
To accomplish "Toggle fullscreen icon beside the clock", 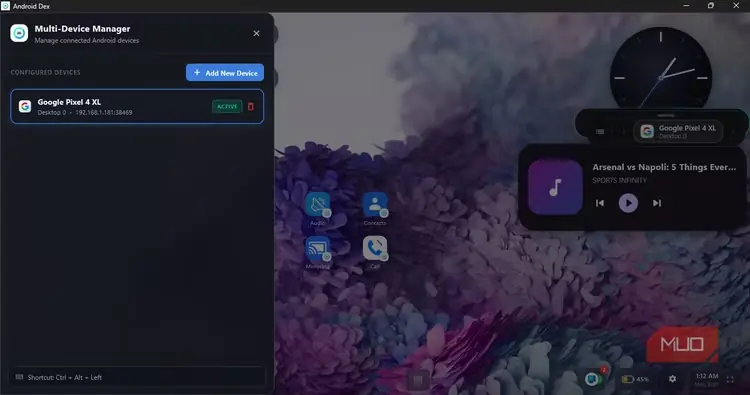I will [730, 380].
